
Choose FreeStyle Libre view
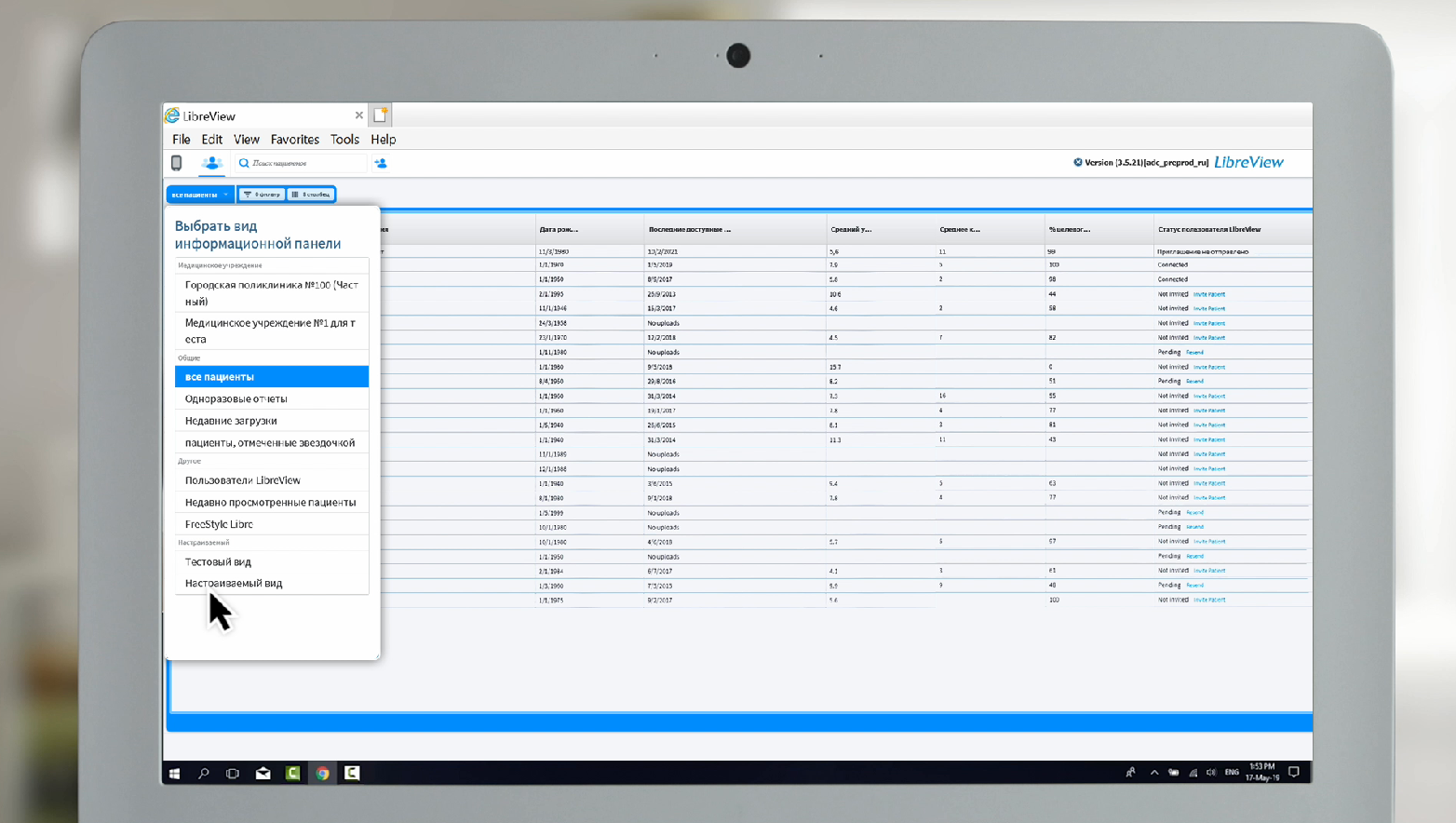[x=272, y=524]
